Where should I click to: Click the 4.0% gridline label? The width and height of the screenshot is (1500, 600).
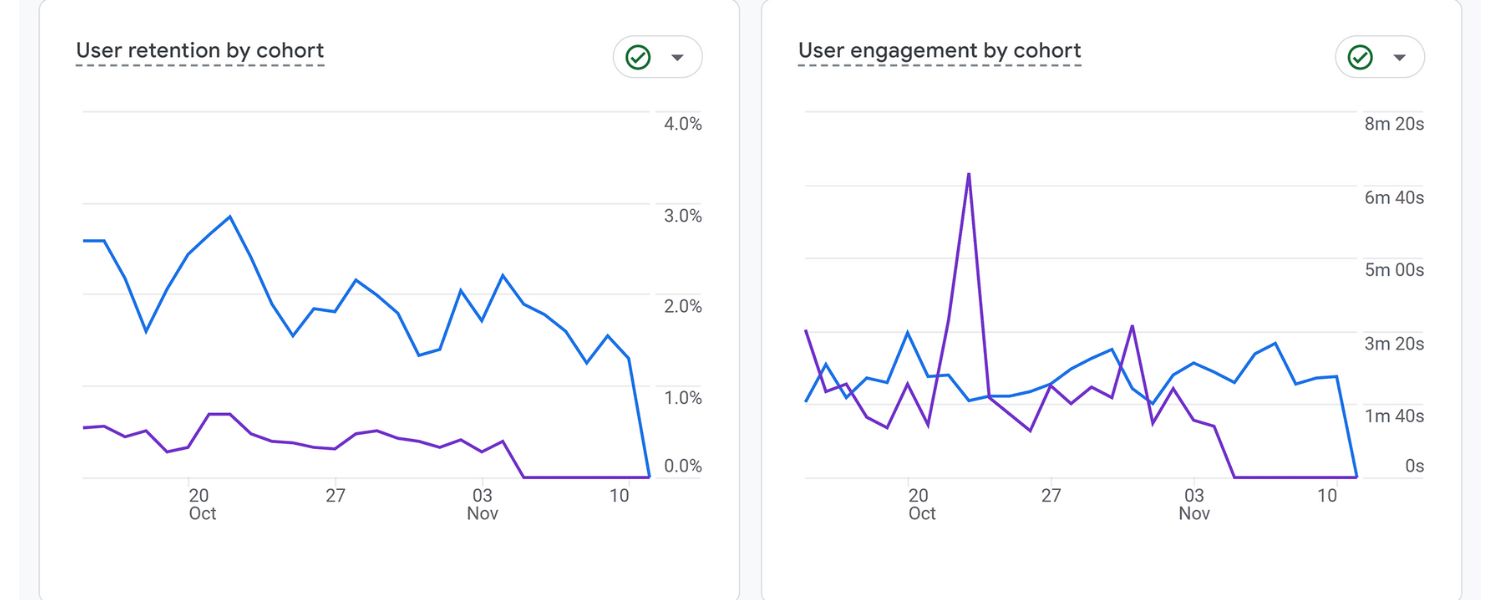click(681, 124)
